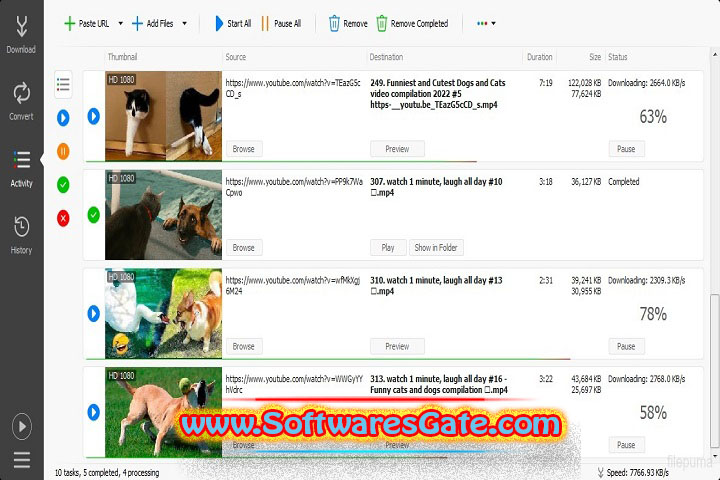Image resolution: width=720 pixels, height=480 pixels.
Task: Open the Convert section in sidebar
Action: 21,102
